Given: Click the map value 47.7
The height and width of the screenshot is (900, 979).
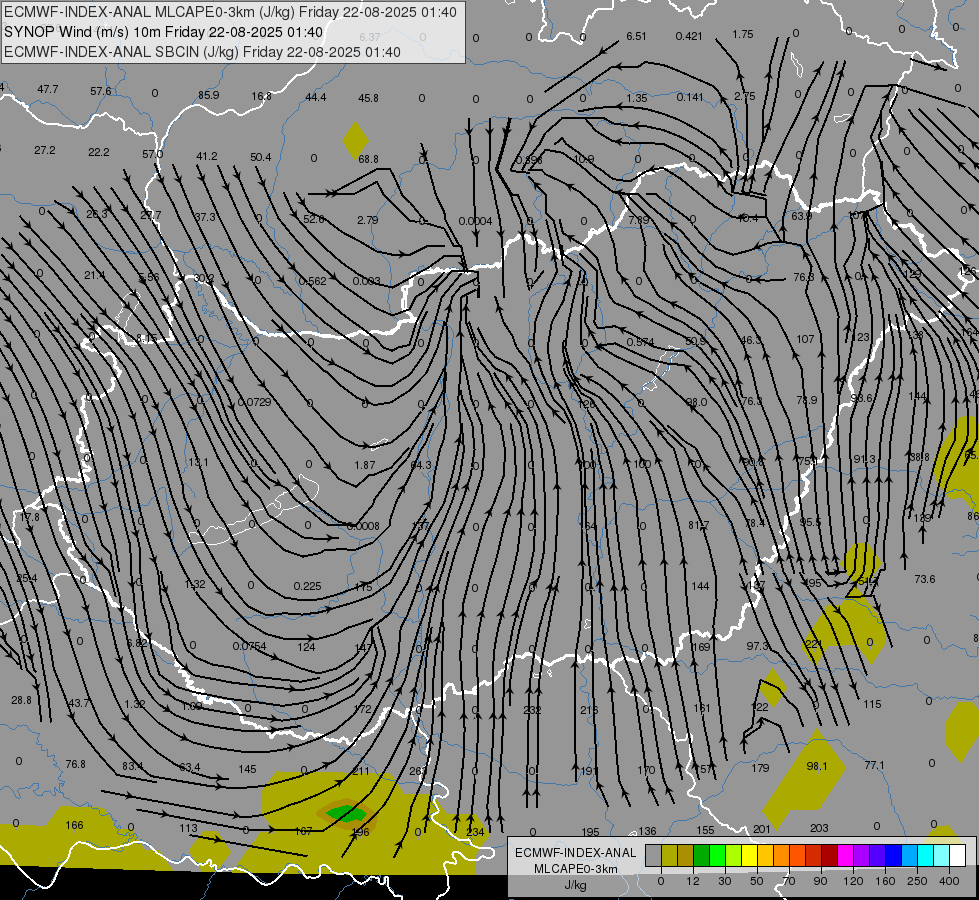Looking at the screenshot, I should [x=47, y=89].
